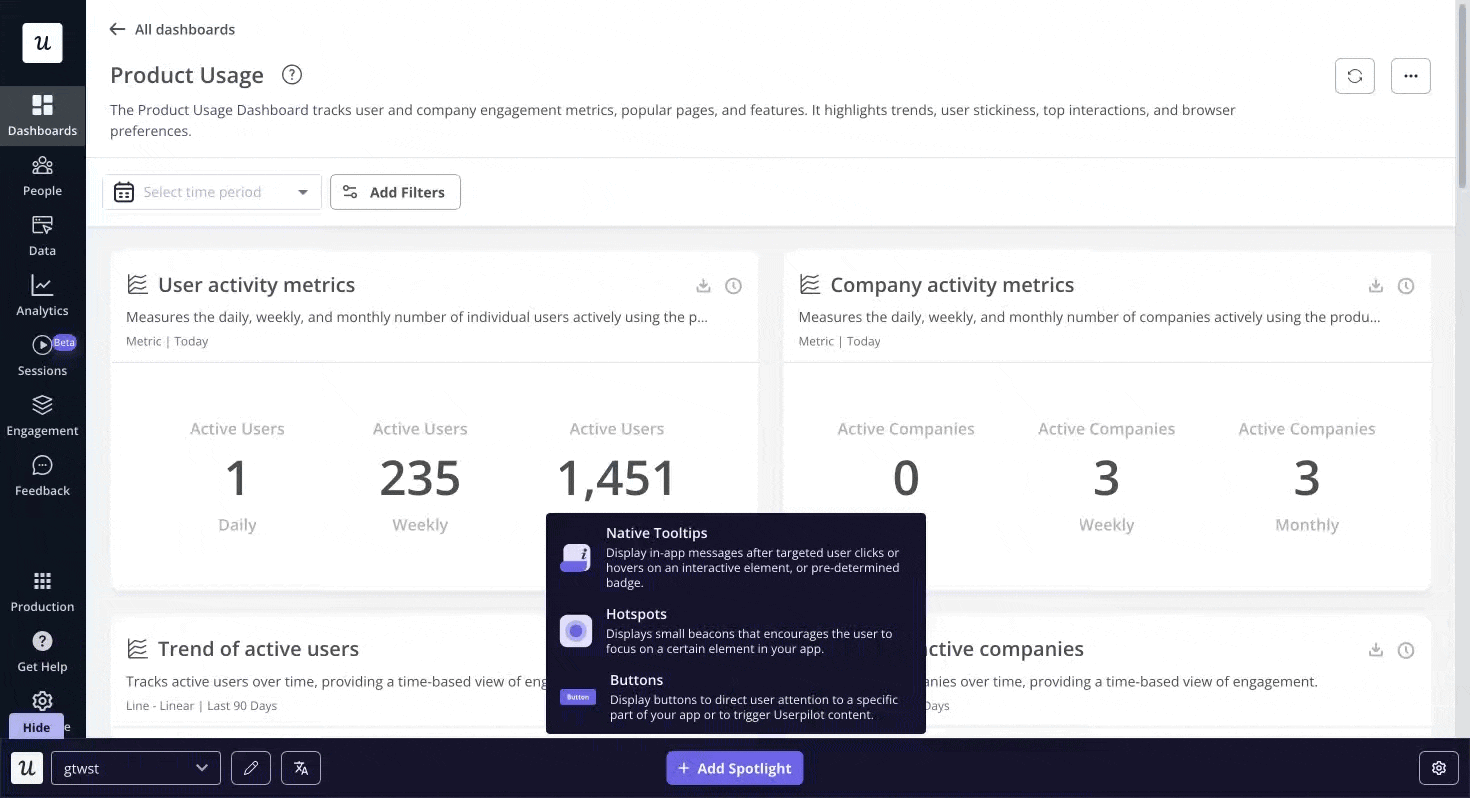Click the Add Filters button

point(395,191)
